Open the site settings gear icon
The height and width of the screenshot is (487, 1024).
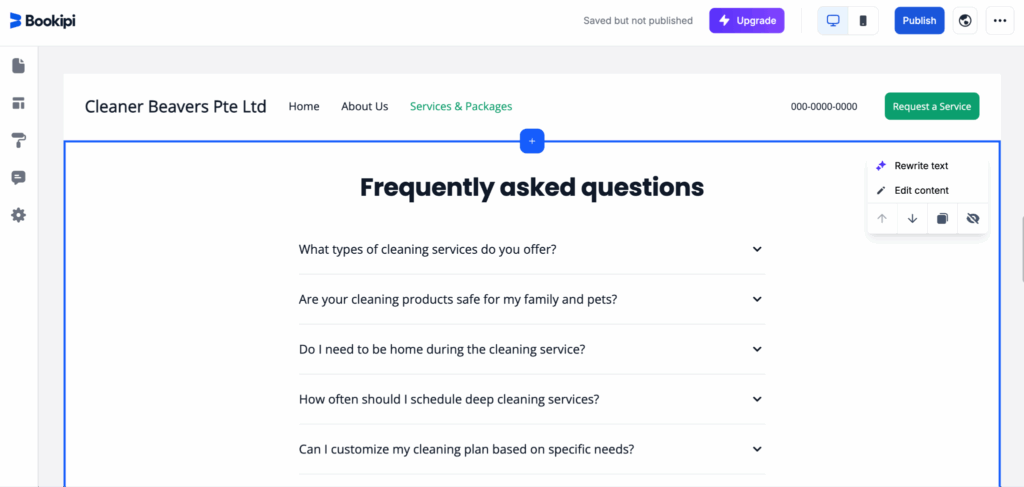point(18,215)
